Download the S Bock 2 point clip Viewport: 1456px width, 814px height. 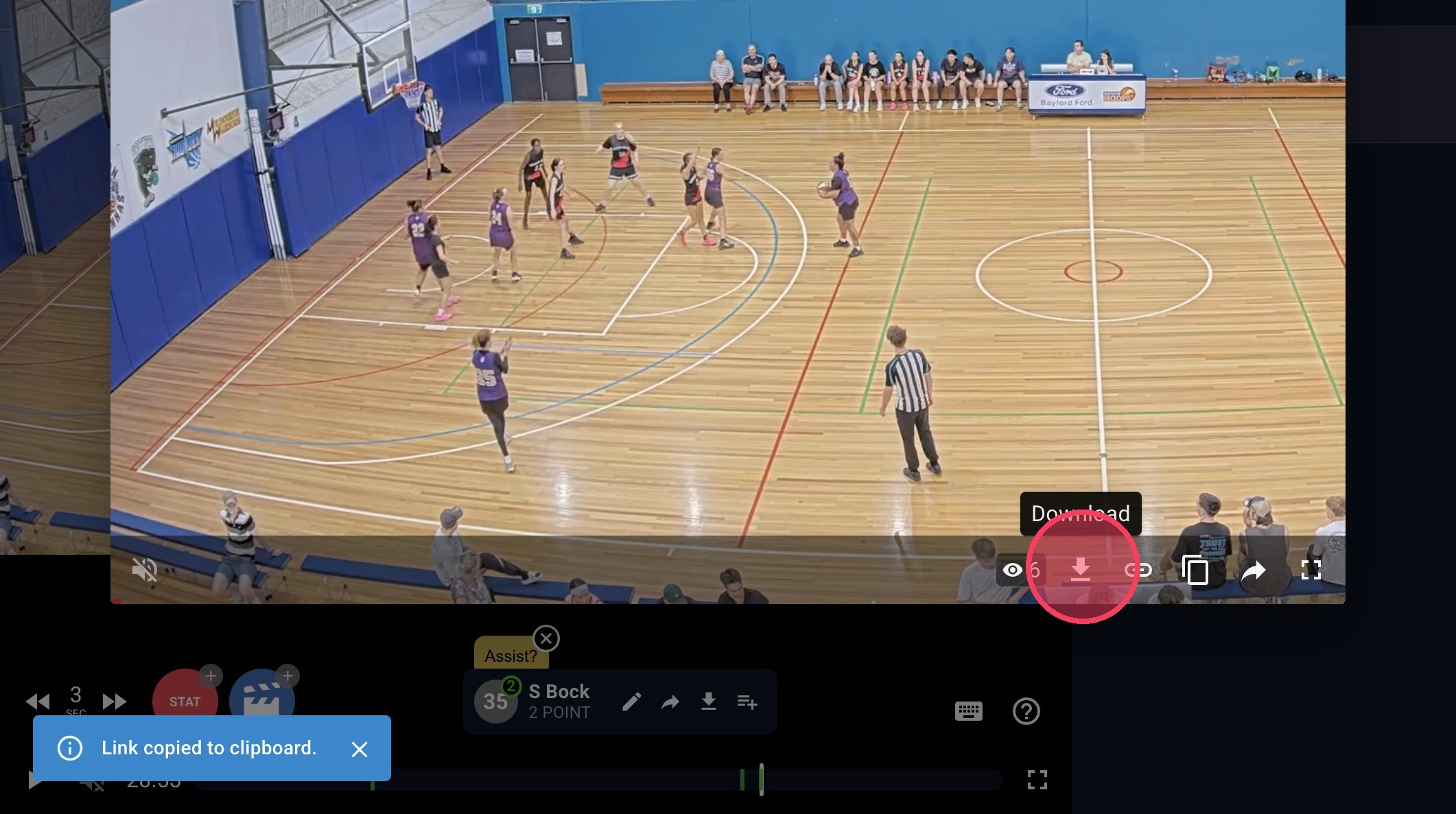pos(709,702)
